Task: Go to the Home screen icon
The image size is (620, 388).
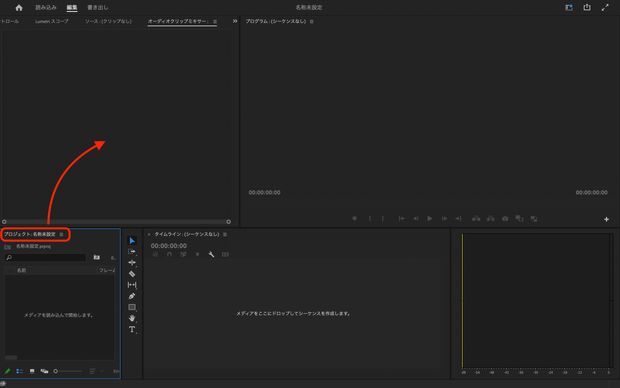Action: [x=19, y=8]
